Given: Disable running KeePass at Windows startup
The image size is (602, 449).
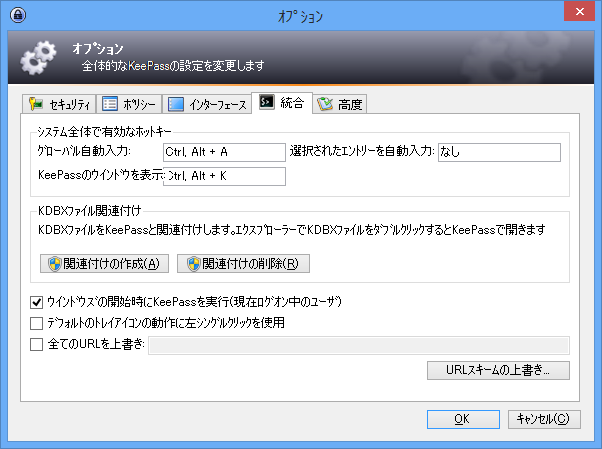Looking at the screenshot, I should [37, 302].
